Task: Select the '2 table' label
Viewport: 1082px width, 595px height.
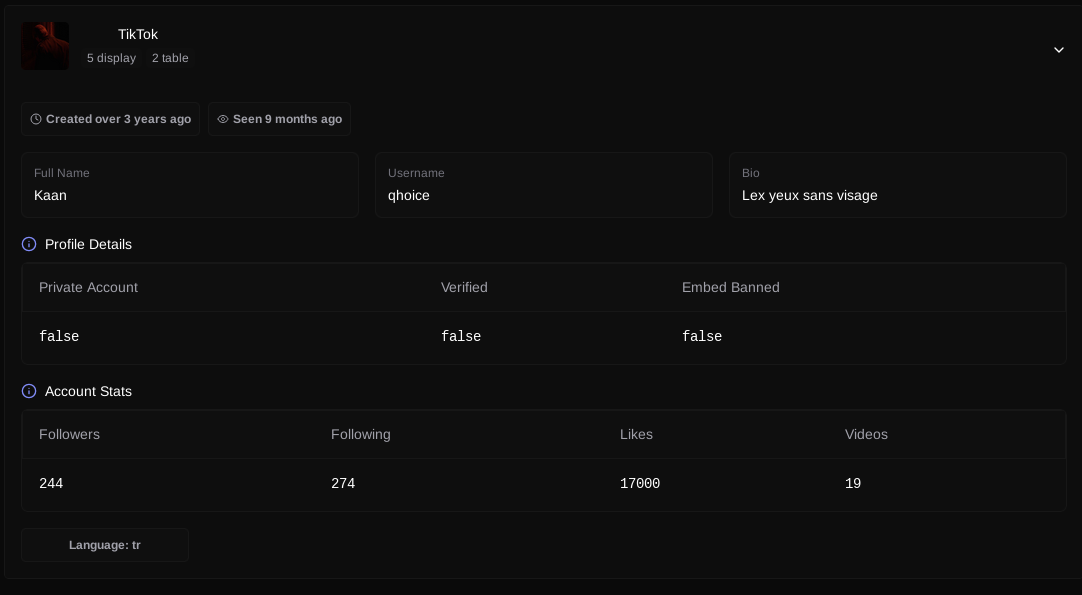Action: click(170, 58)
